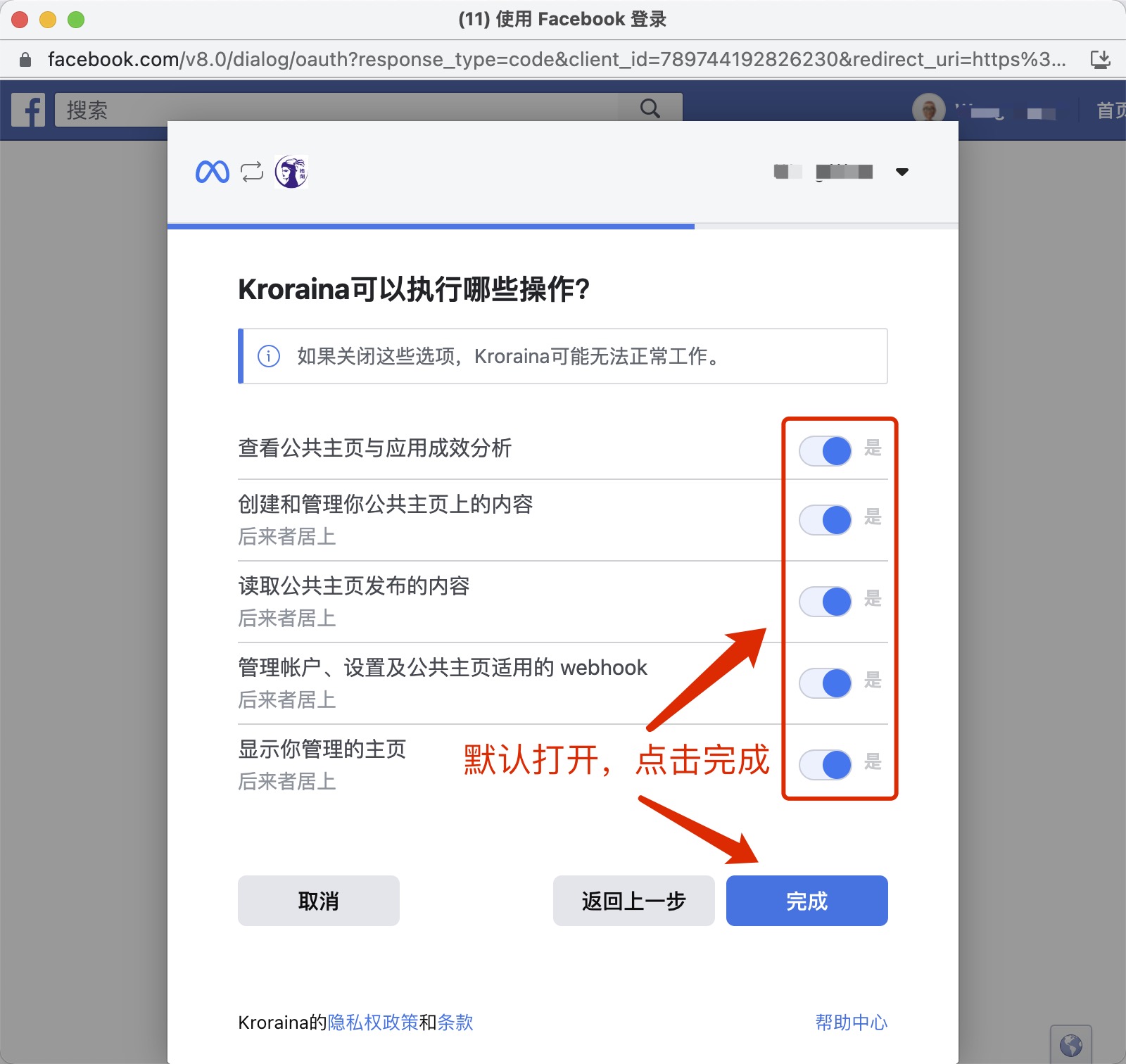Screen dimensions: 1126x1064
Task: Click the info icon in notice banner
Action: pos(269,356)
